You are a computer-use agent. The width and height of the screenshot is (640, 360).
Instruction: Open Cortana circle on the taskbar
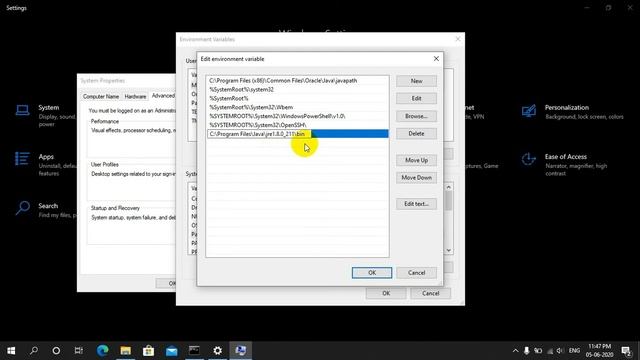pos(56,351)
